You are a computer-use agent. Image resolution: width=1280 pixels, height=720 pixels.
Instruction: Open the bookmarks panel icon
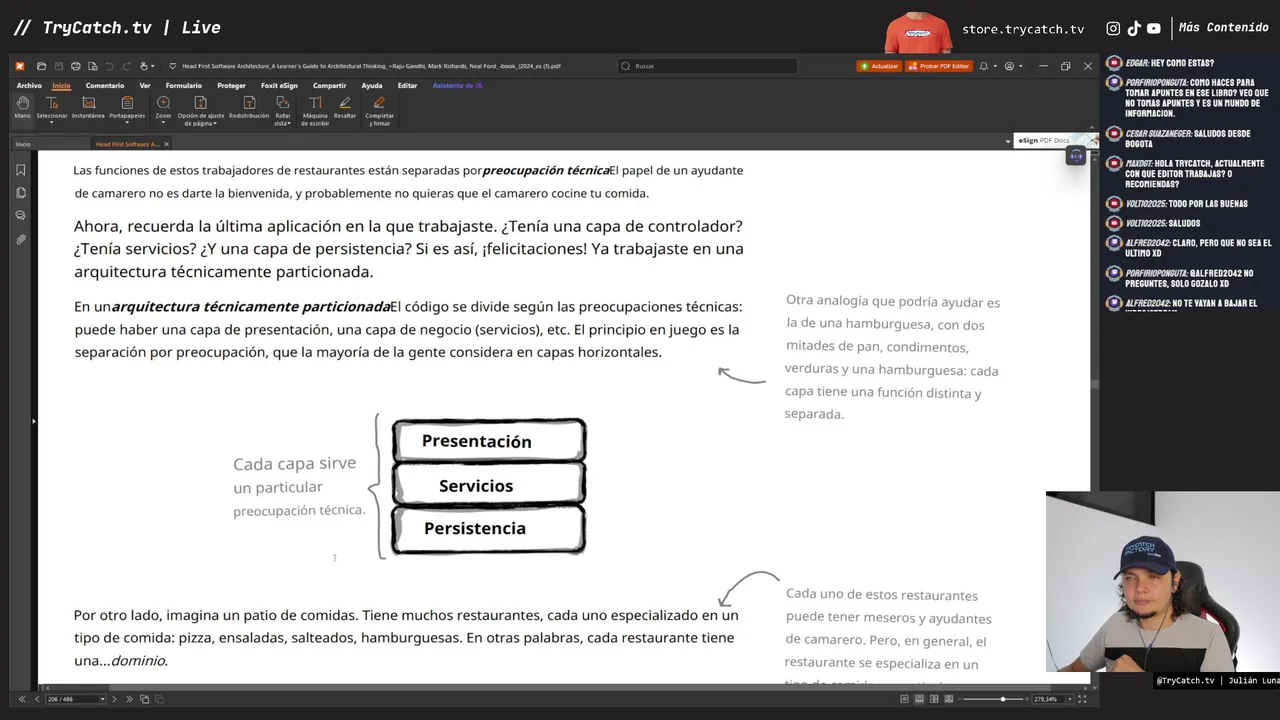click(21, 170)
